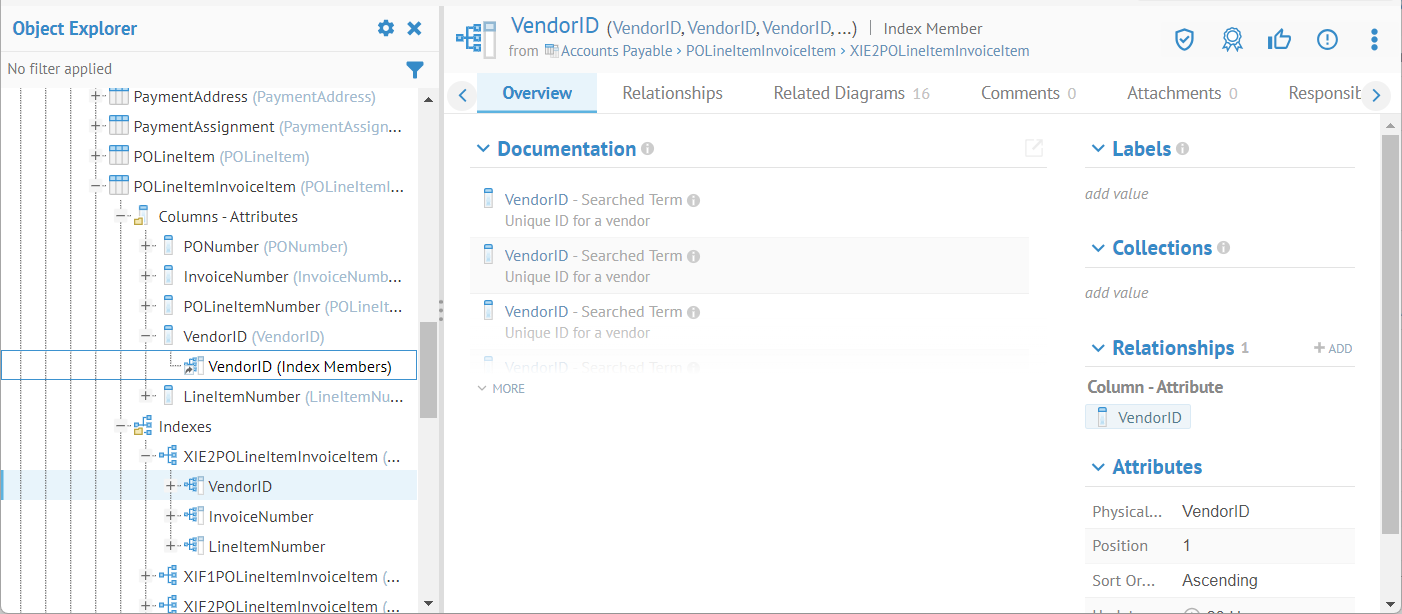Collapse the Documentation section
Viewport: 1402px width, 614px height.
pos(483,149)
